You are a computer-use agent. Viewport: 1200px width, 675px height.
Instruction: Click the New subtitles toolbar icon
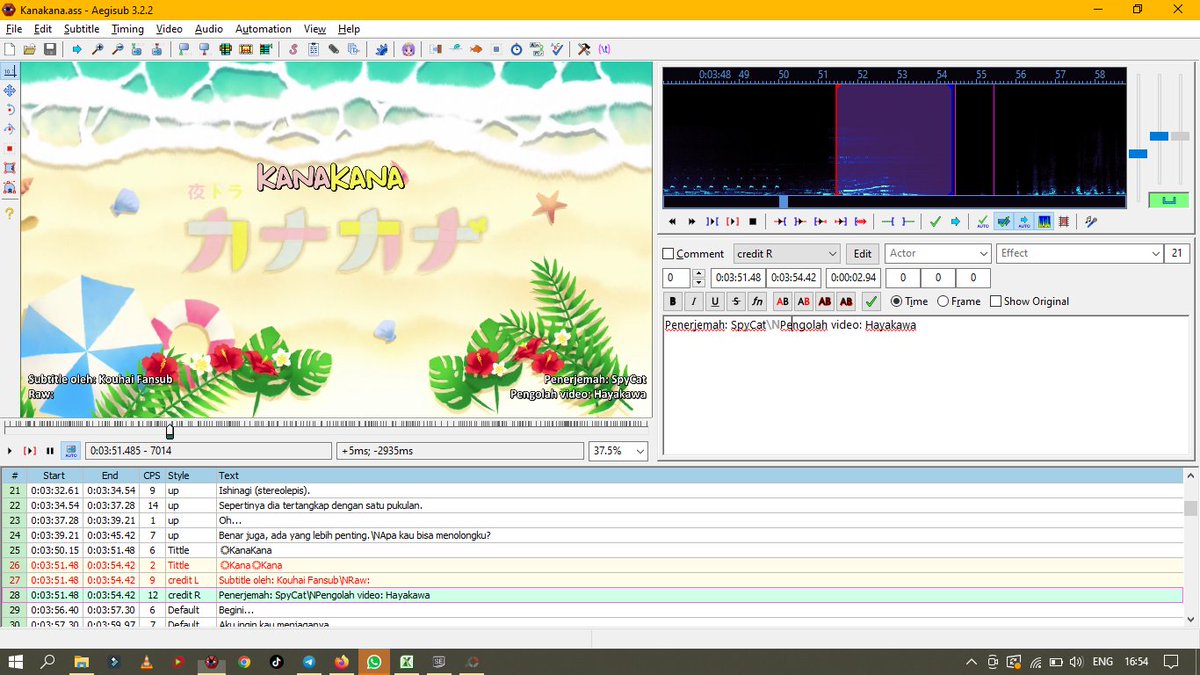tap(9, 49)
